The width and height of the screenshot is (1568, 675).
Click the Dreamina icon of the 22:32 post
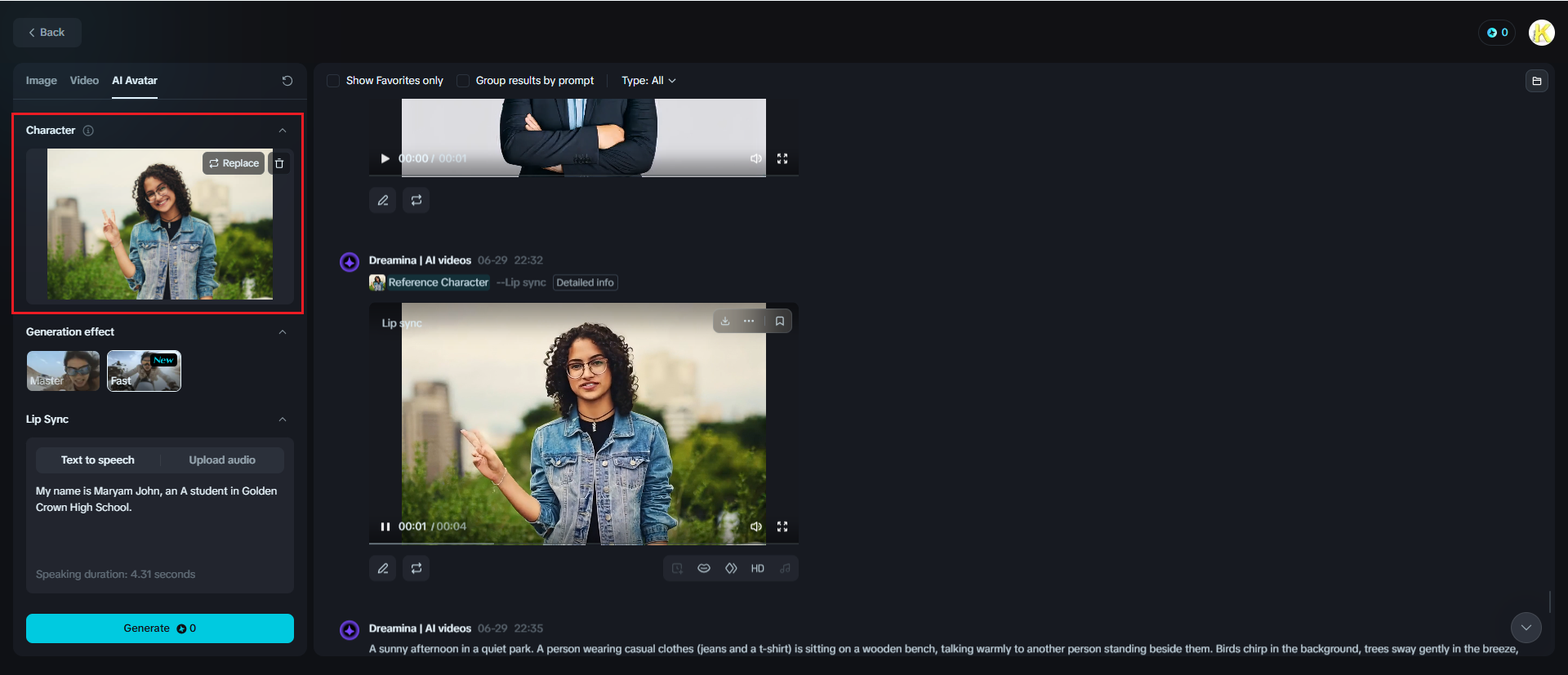tap(350, 262)
